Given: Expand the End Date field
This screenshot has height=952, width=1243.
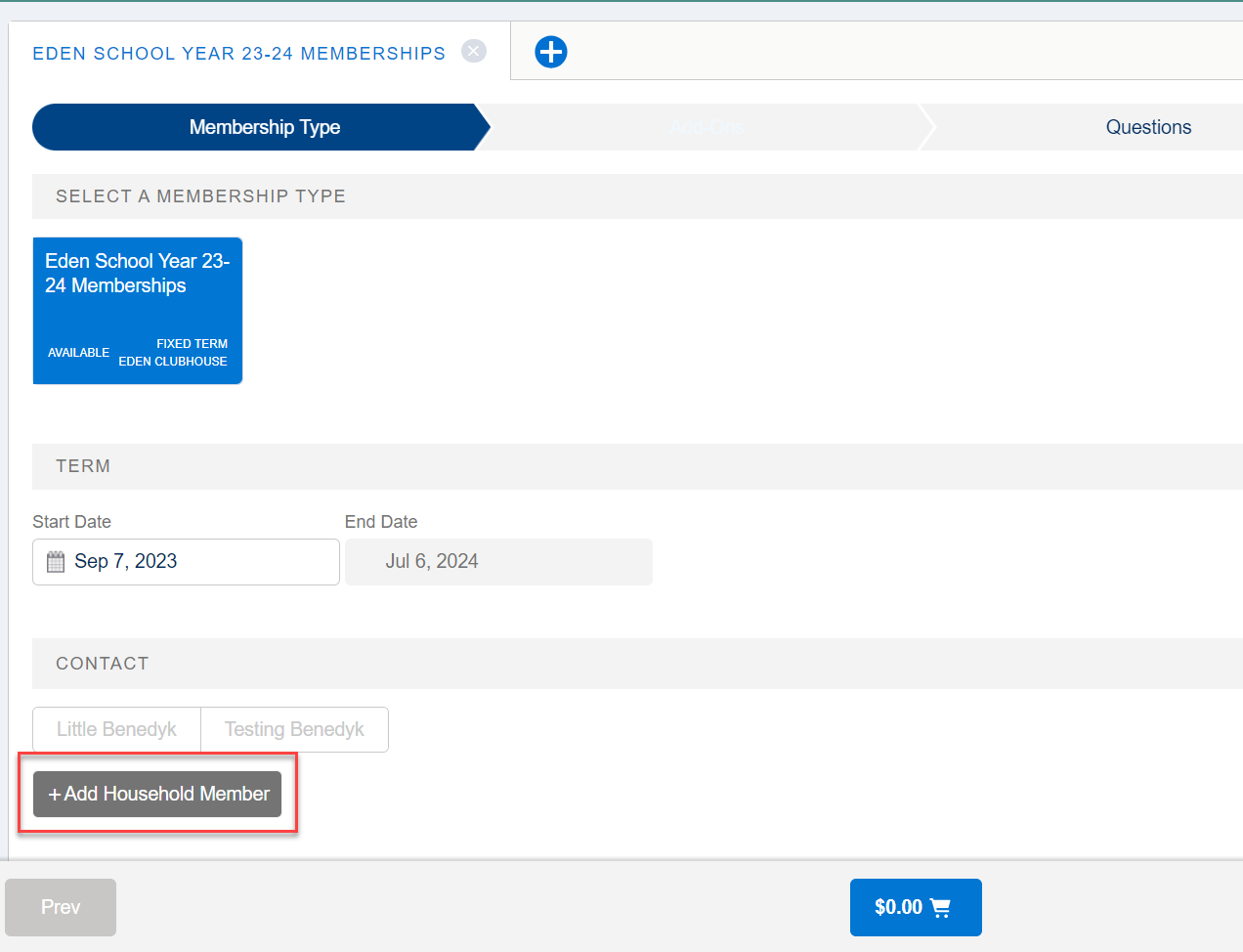Looking at the screenshot, I should (x=498, y=561).
